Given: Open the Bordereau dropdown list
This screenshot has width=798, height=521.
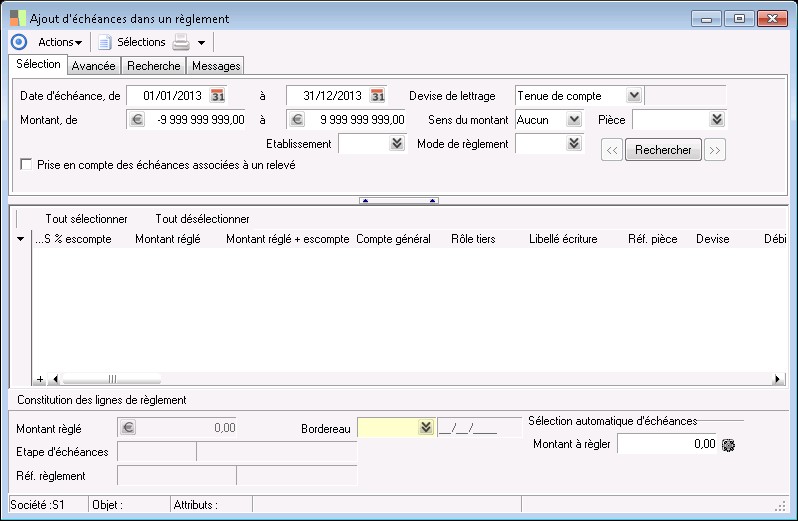Looking at the screenshot, I should [x=427, y=428].
